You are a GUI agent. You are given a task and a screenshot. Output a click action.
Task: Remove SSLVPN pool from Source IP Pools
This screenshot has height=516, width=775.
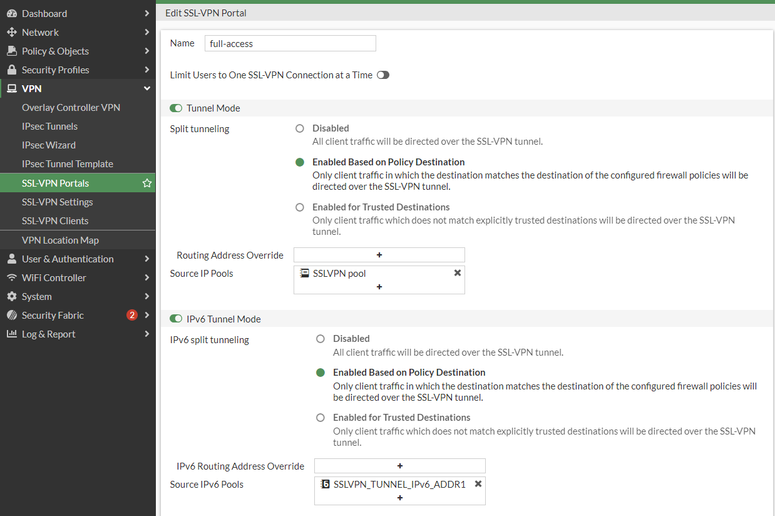coord(457,272)
